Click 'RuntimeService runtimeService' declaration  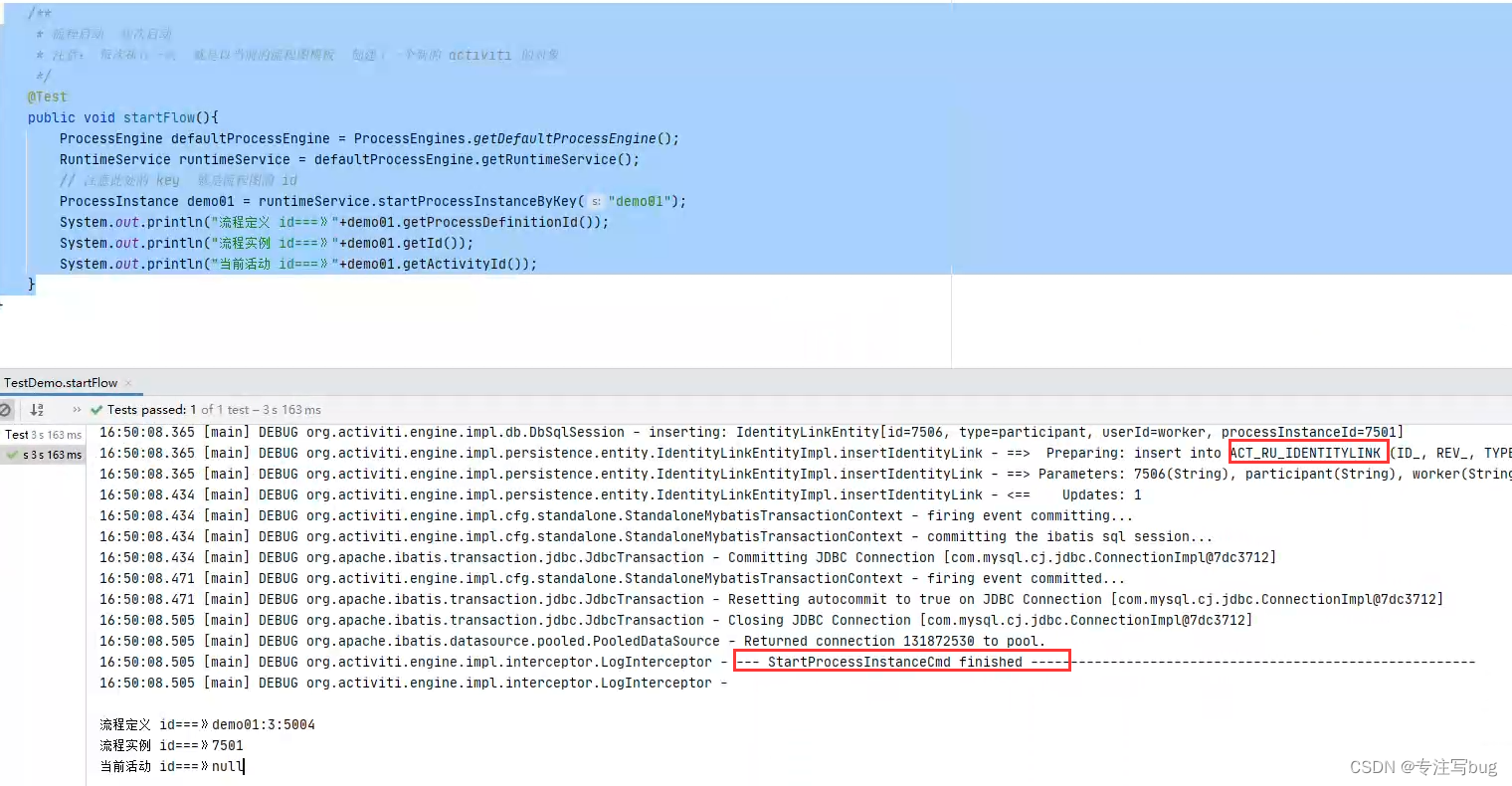(175, 159)
